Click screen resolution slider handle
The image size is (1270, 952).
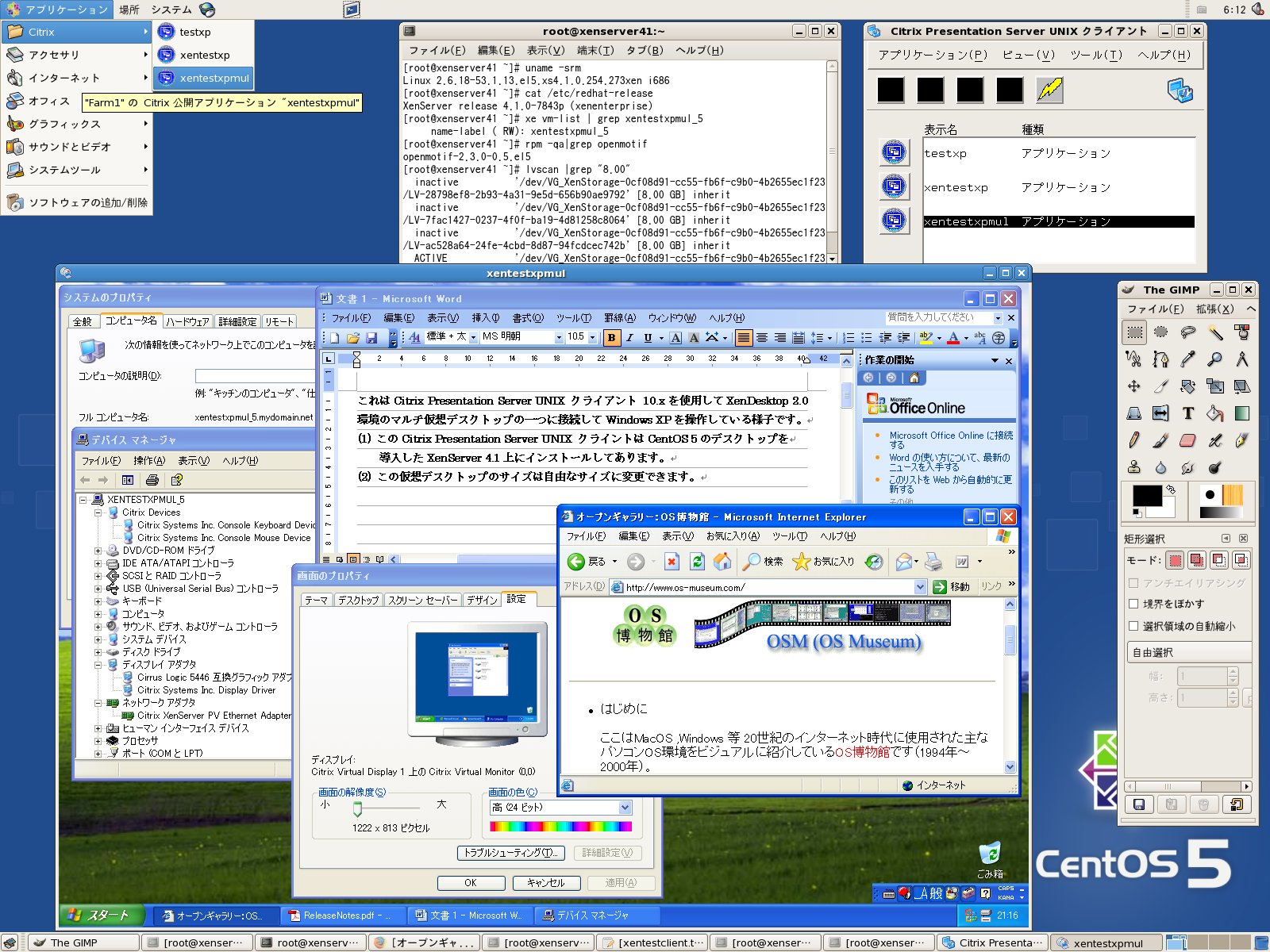point(357,808)
